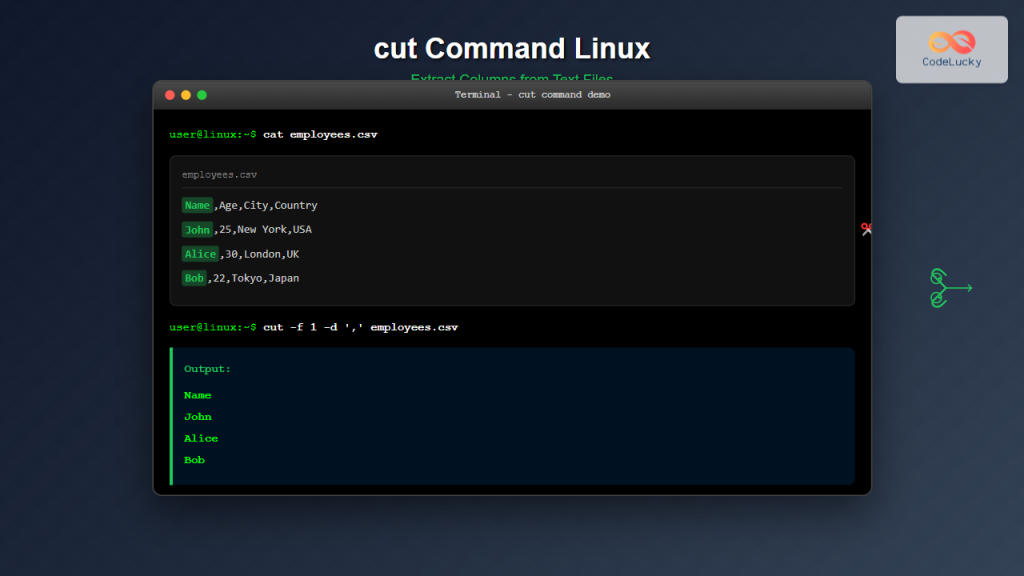Screen dimensions: 1024x576
Task: Click the red scissors at terminal edge
Action: click(866, 229)
